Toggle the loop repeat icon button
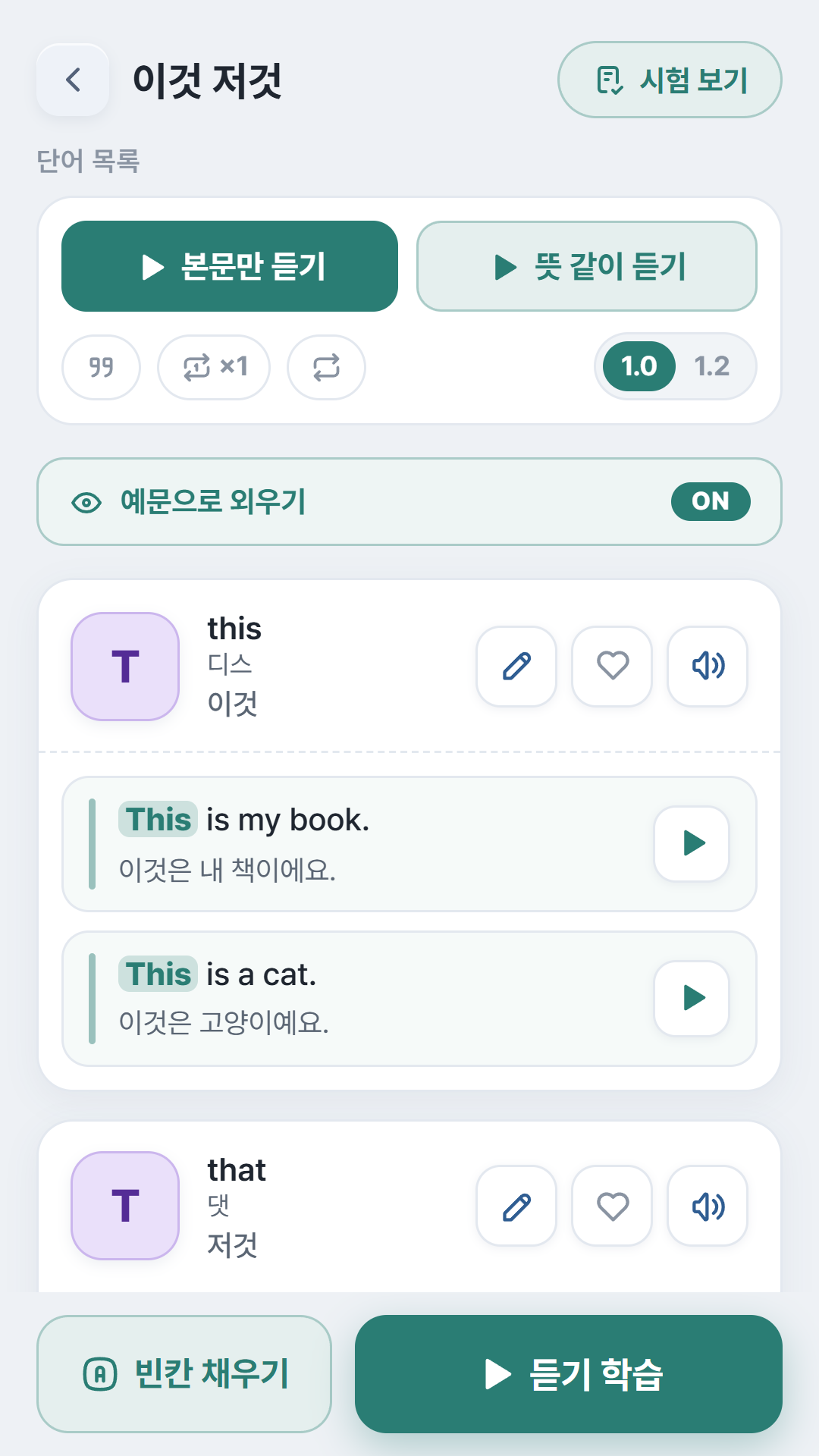 click(326, 367)
